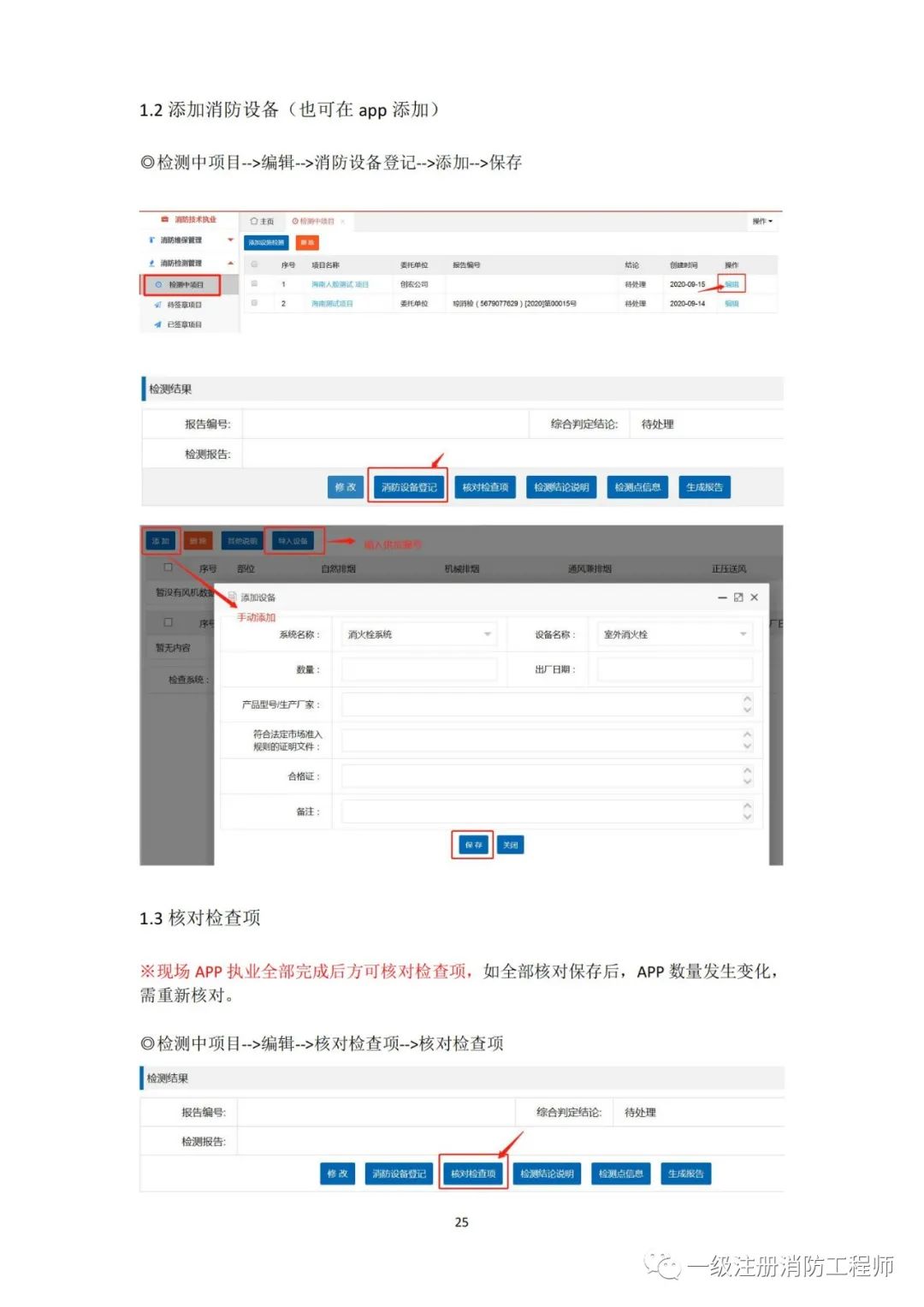The width and height of the screenshot is (924, 1307).
Task: Check the checkbox for project row 2
Action: coord(254,303)
